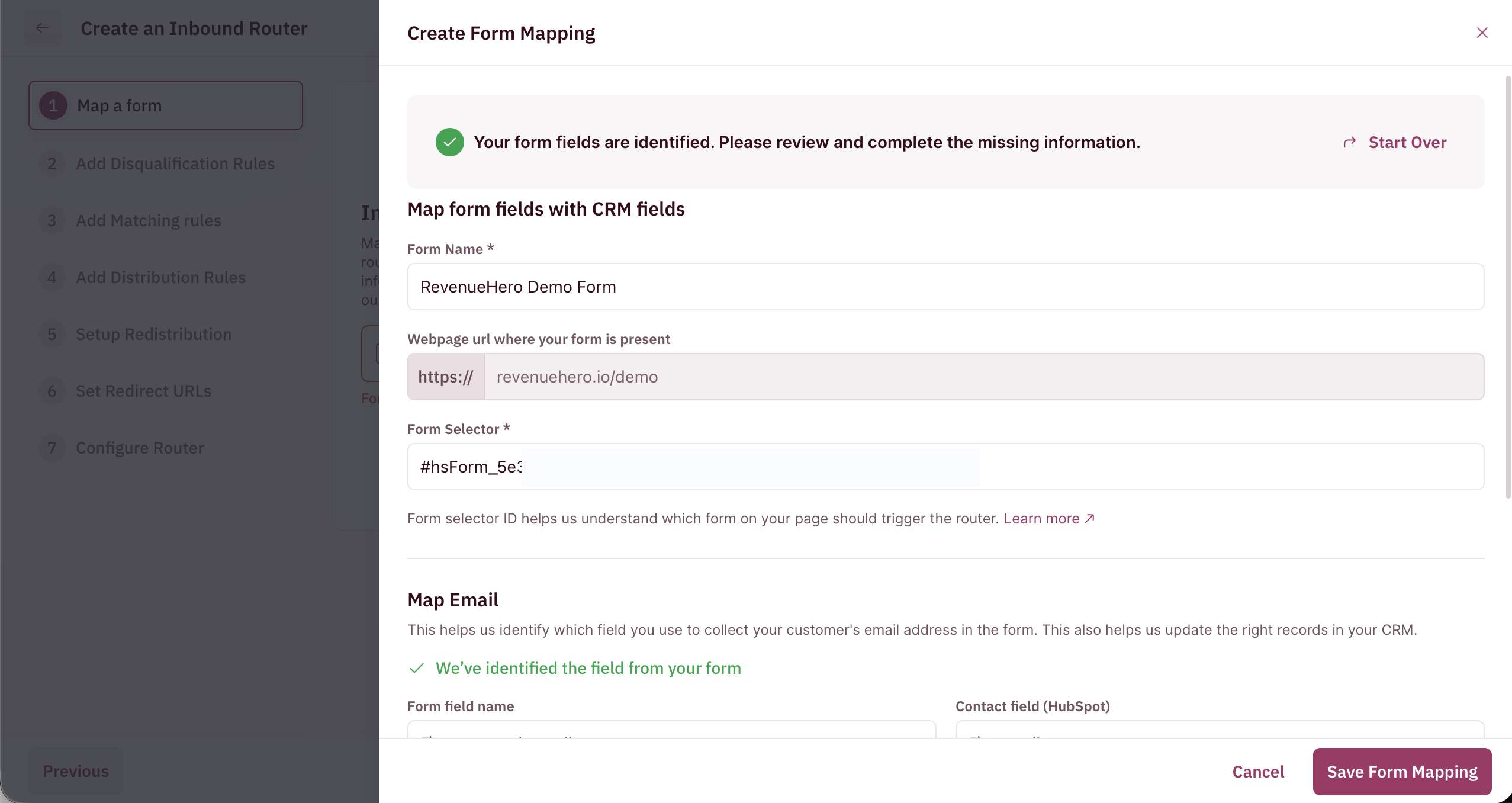Select the Configure Router step
1512x803 pixels.
(122, 448)
